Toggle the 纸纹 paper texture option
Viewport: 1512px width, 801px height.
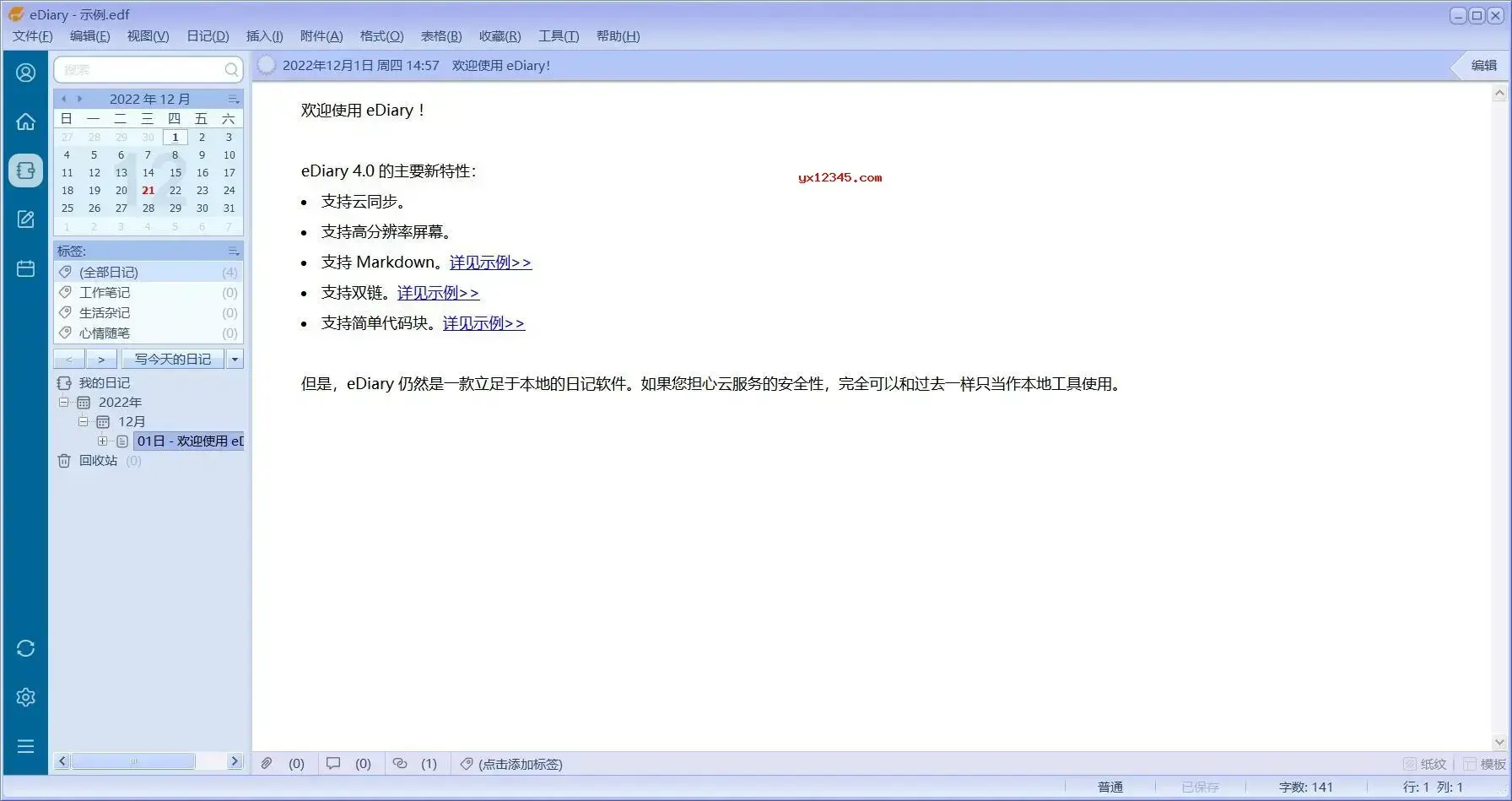click(x=1425, y=764)
